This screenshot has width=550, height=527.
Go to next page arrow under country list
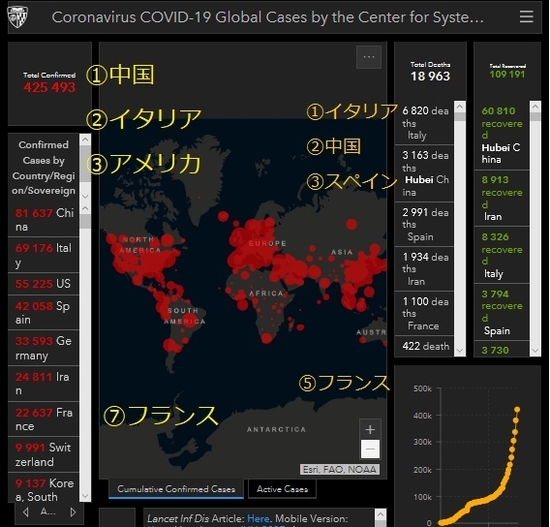point(73,512)
